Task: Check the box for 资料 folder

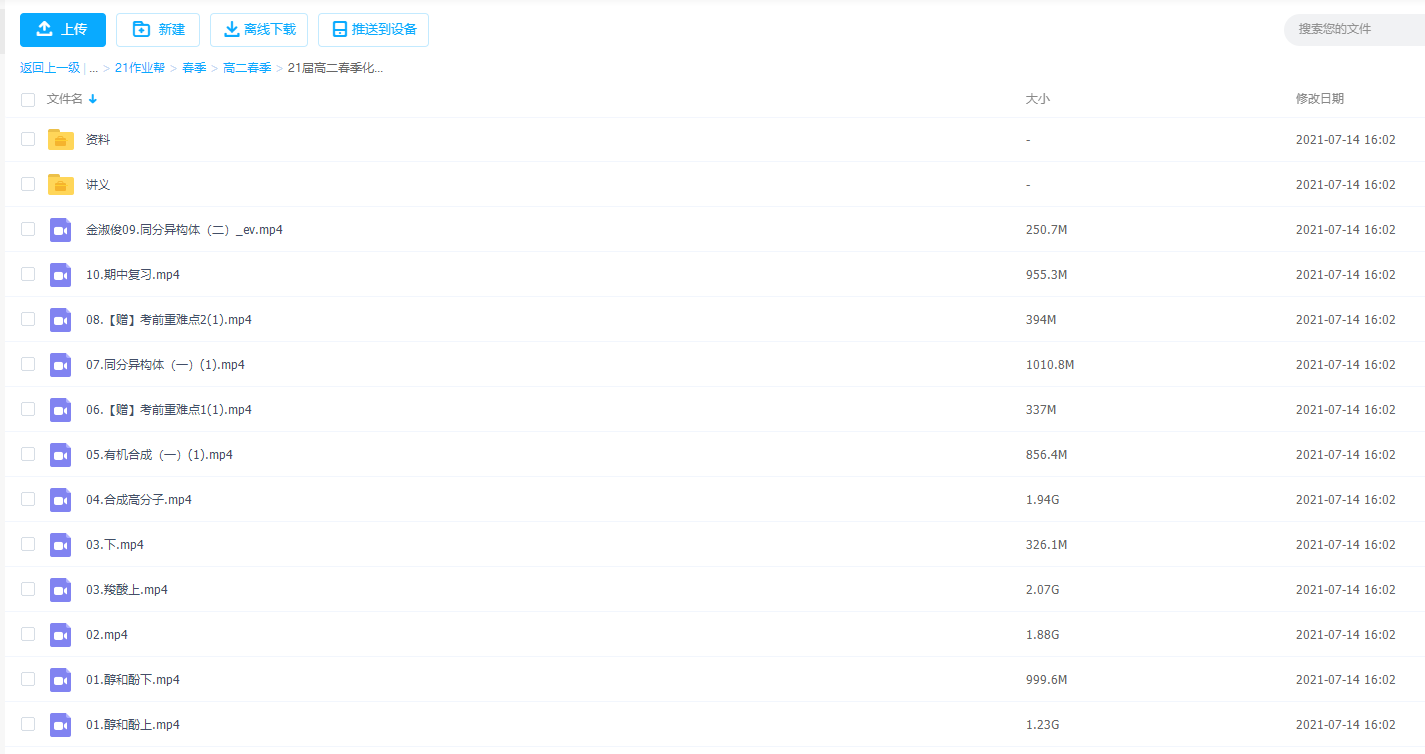Action: [28, 140]
